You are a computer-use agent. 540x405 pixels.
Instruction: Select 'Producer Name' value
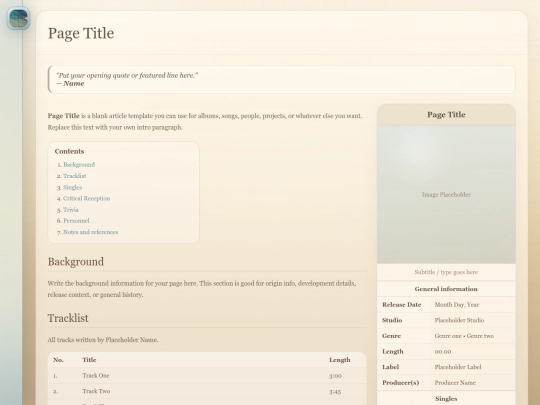tap(455, 383)
